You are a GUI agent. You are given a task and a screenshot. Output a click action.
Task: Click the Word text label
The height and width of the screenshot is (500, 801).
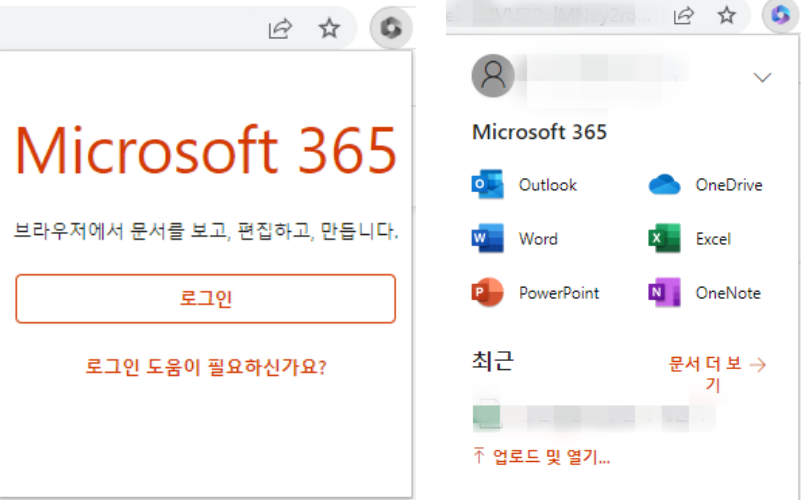click(x=538, y=239)
